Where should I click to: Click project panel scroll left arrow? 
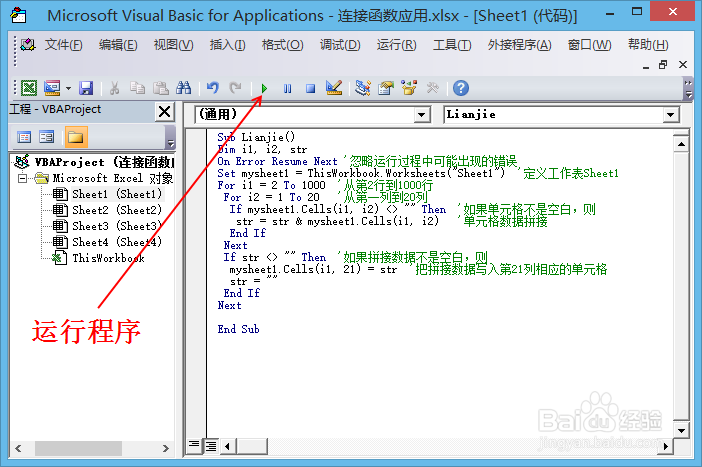[x=18, y=448]
